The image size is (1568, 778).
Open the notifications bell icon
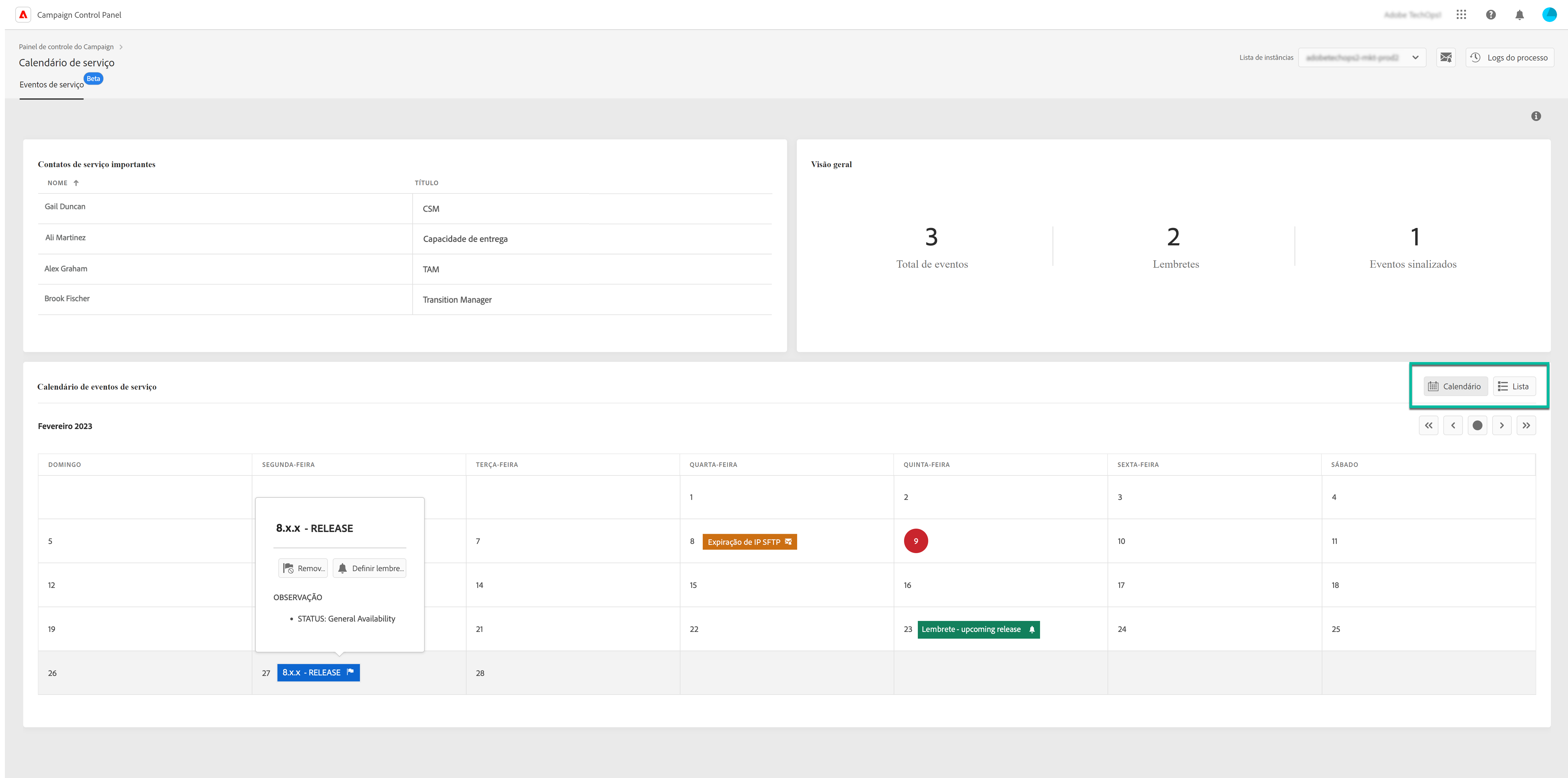pyautogui.click(x=1519, y=15)
